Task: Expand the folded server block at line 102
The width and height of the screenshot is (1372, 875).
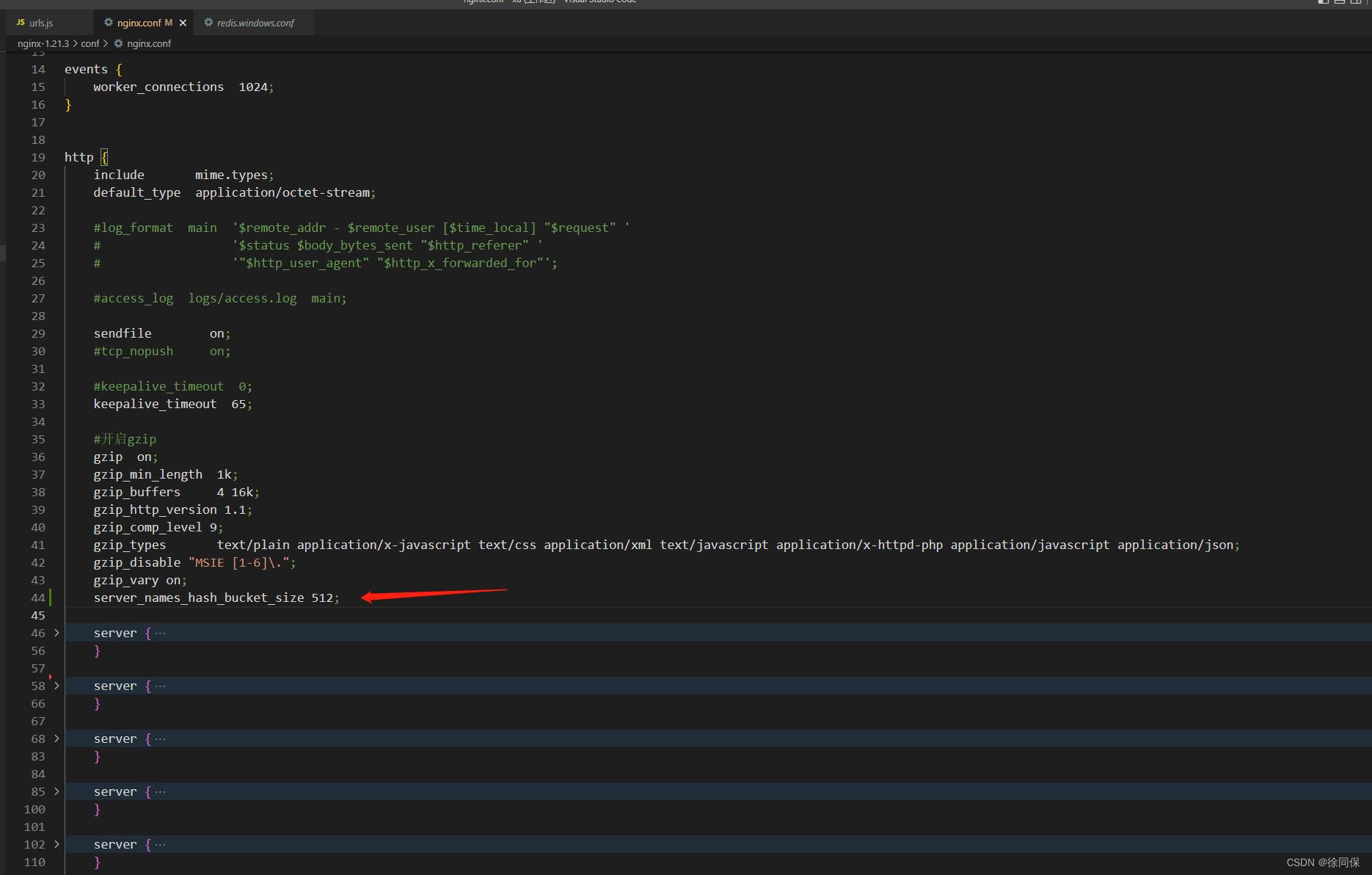Action: (x=56, y=844)
